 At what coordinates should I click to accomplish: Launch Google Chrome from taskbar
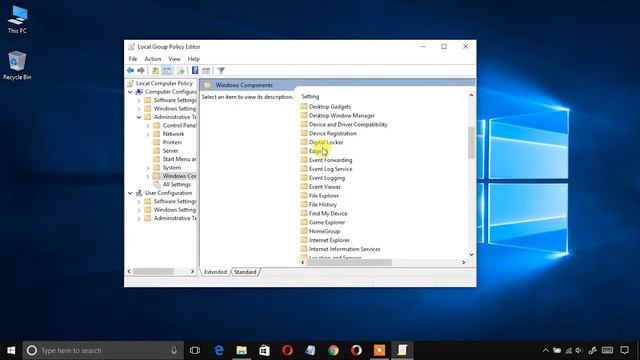(x=333, y=350)
